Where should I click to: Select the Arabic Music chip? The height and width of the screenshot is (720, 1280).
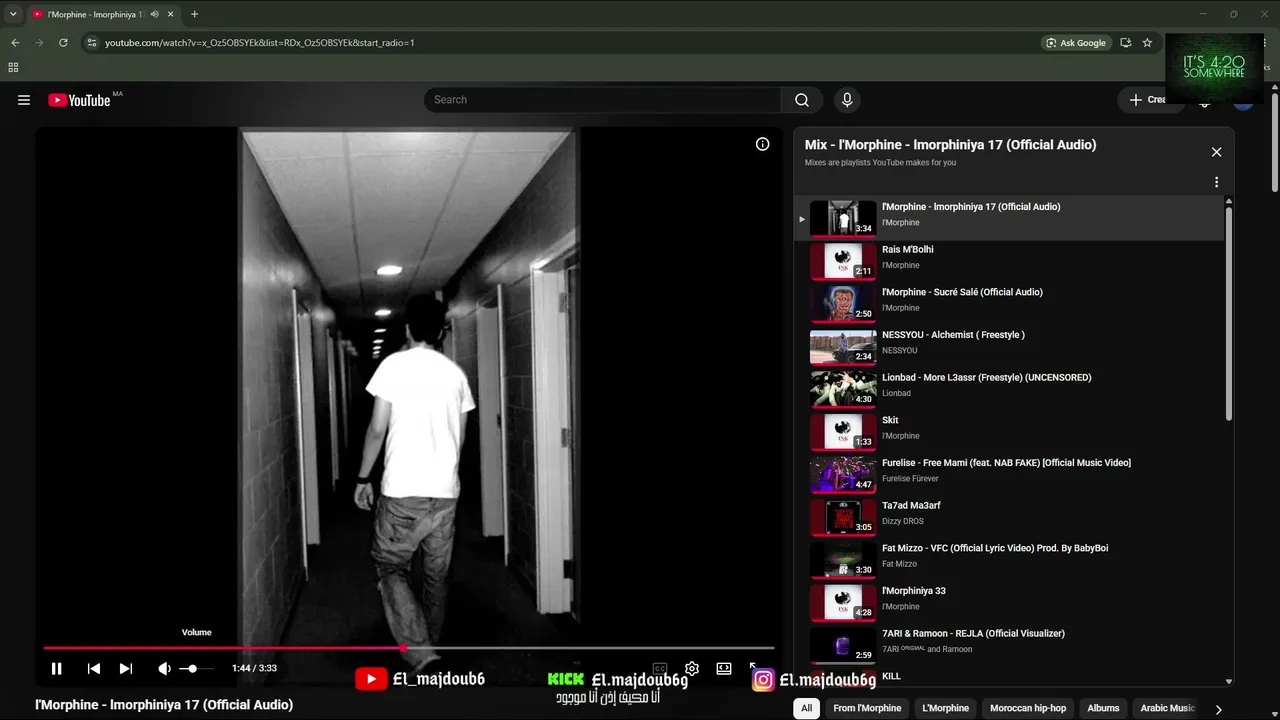(1168, 708)
